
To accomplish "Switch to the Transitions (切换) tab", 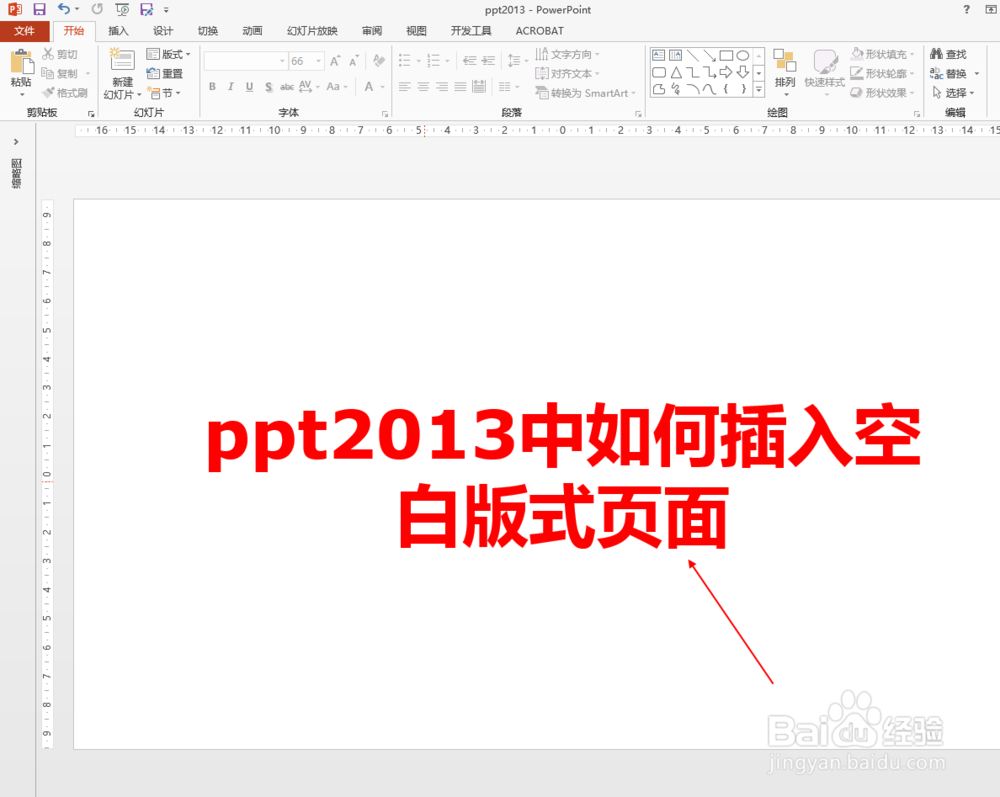I will [x=207, y=31].
